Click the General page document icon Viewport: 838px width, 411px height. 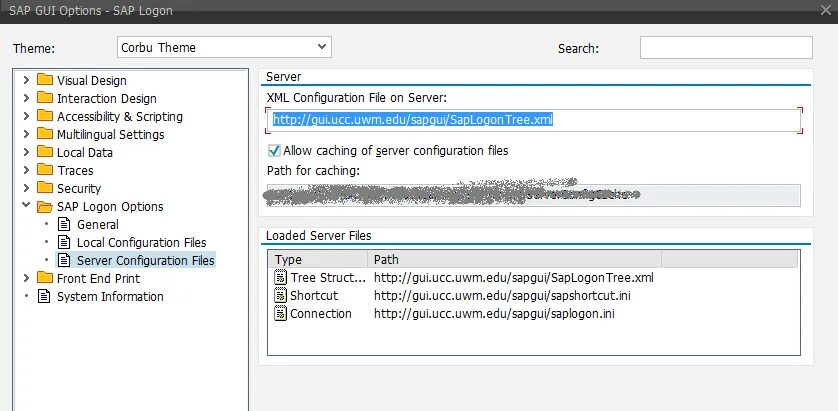(x=64, y=224)
